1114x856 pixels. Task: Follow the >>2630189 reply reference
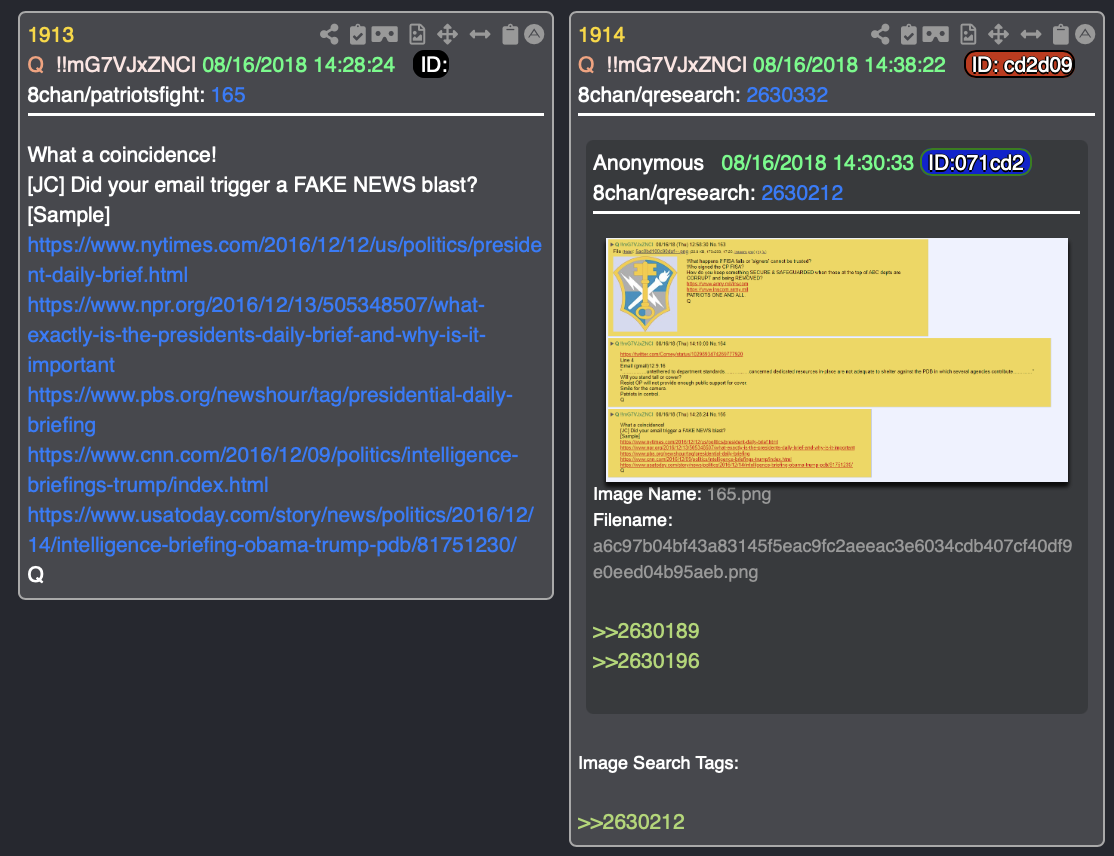(x=646, y=631)
